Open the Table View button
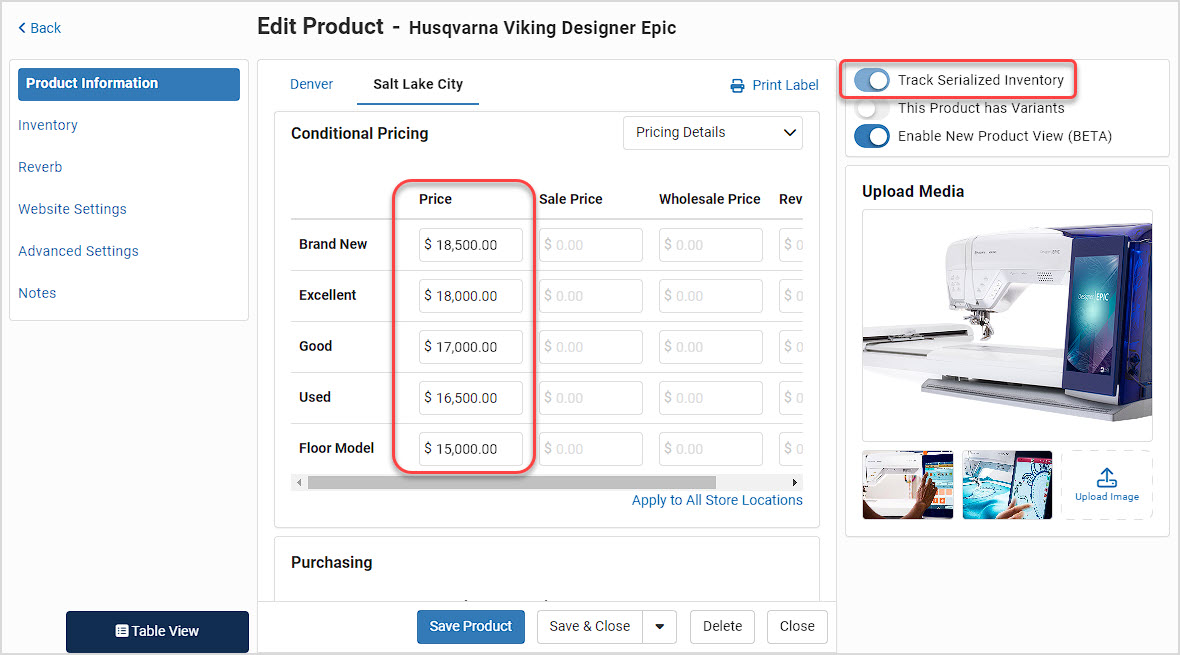The image size is (1180, 655). pos(157,631)
